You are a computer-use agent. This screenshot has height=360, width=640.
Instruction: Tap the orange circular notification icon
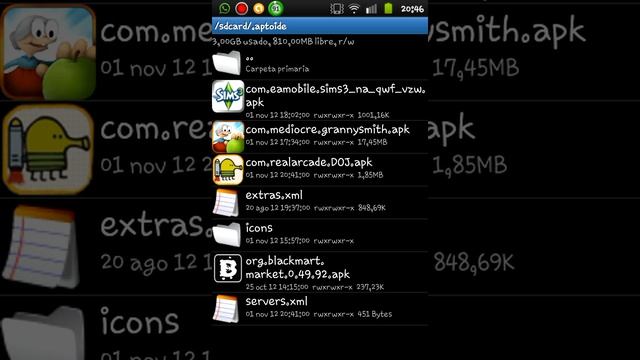coord(258,8)
